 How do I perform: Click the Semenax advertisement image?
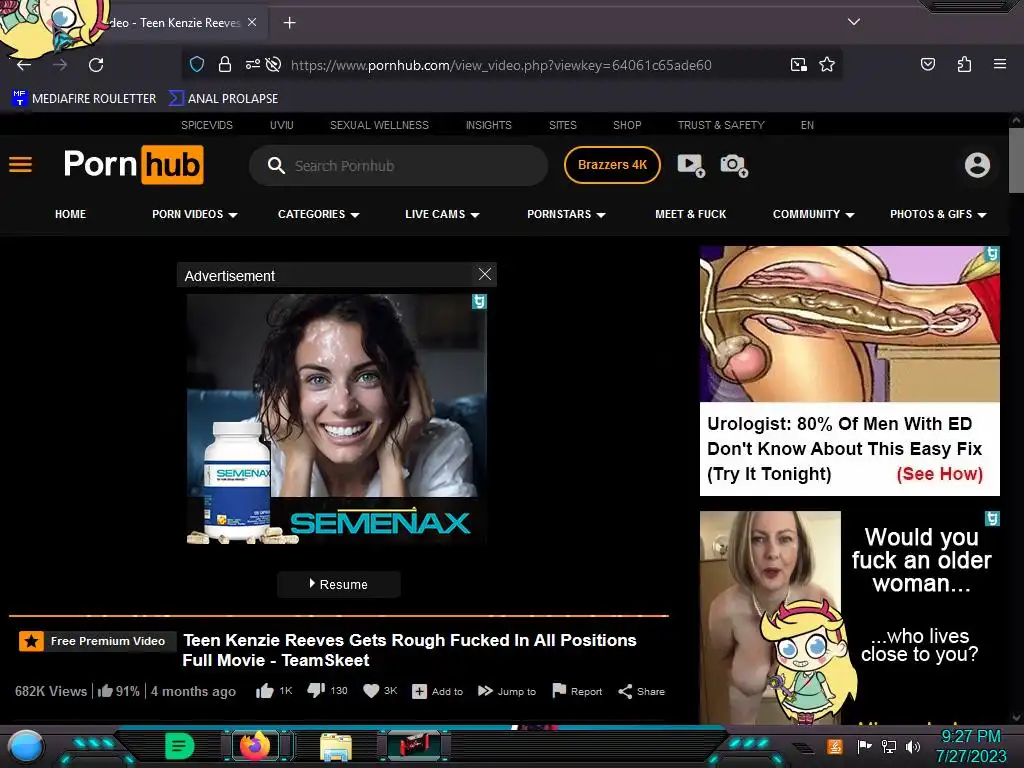click(336, 419)
